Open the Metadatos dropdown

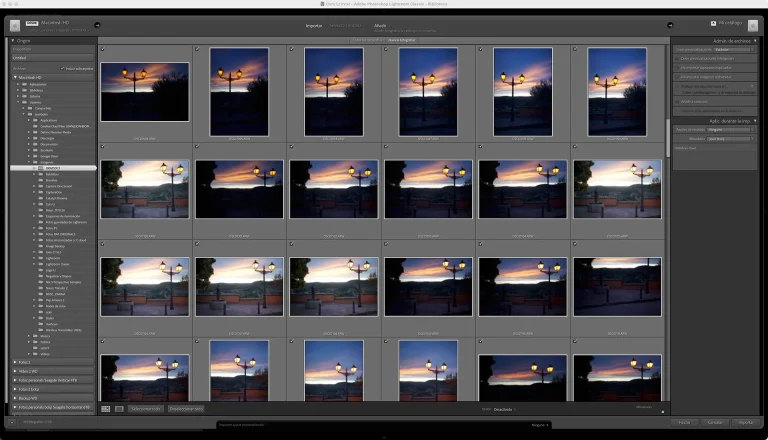coord(731,139)
